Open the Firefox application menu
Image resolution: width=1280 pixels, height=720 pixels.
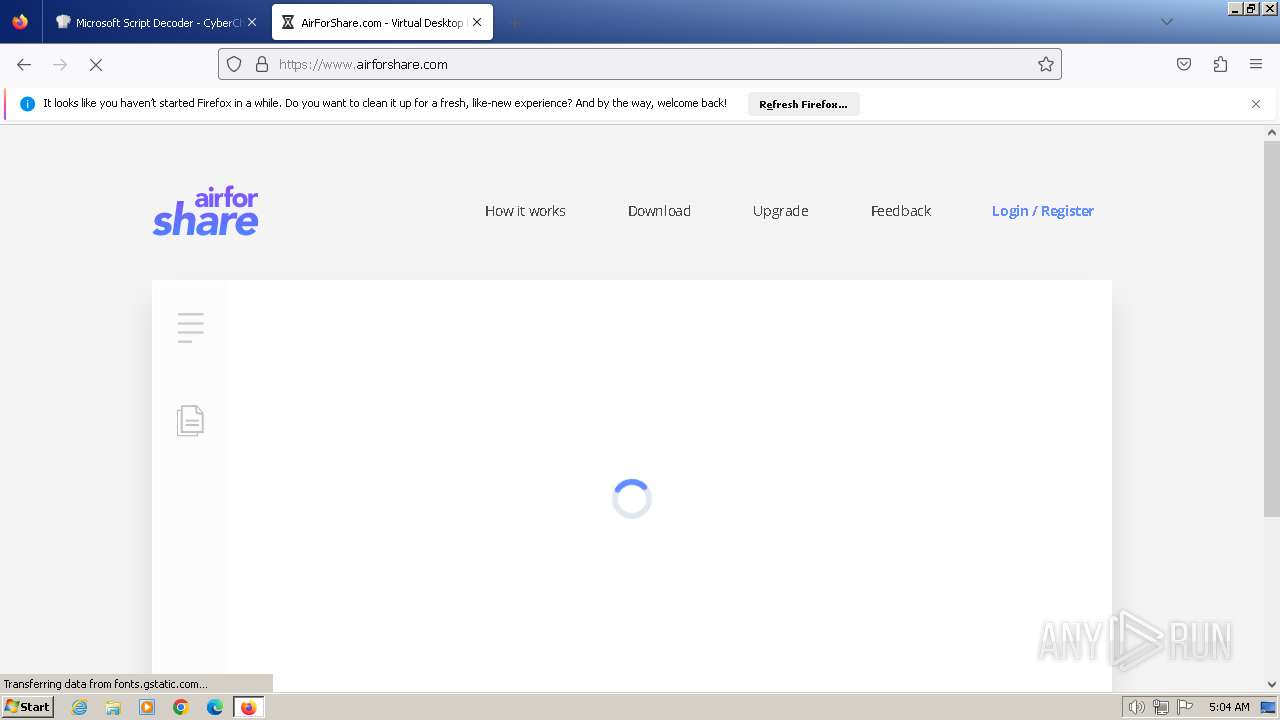[x=1256, y=64]
